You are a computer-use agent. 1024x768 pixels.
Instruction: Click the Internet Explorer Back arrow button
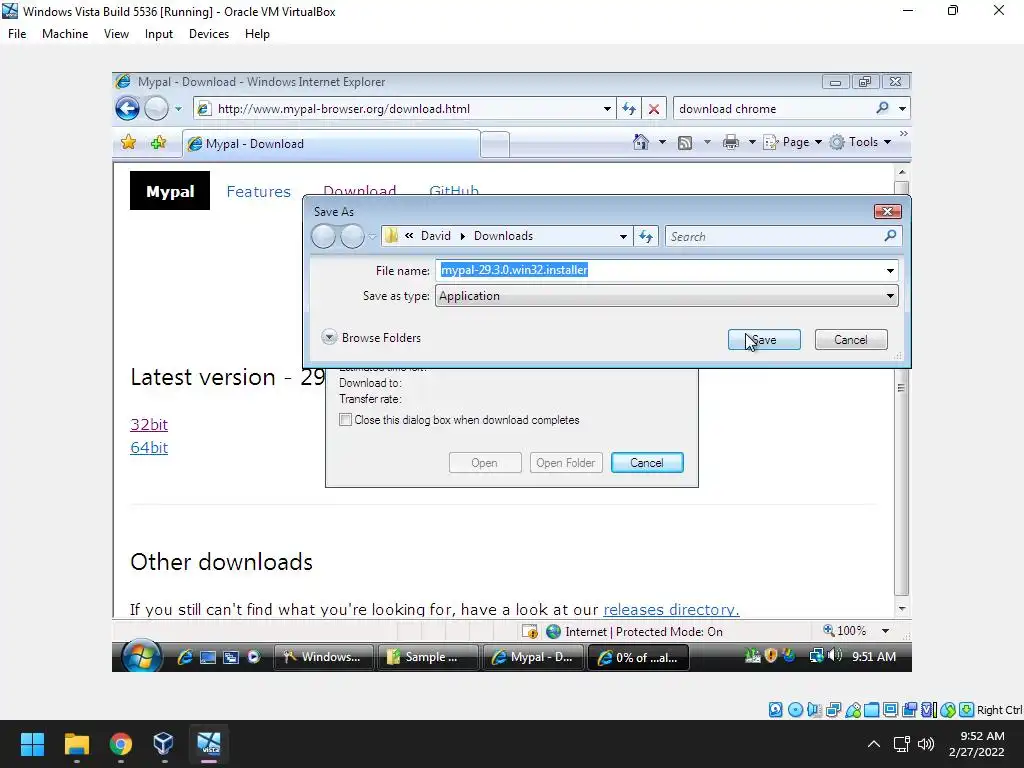tap(127, 108)
